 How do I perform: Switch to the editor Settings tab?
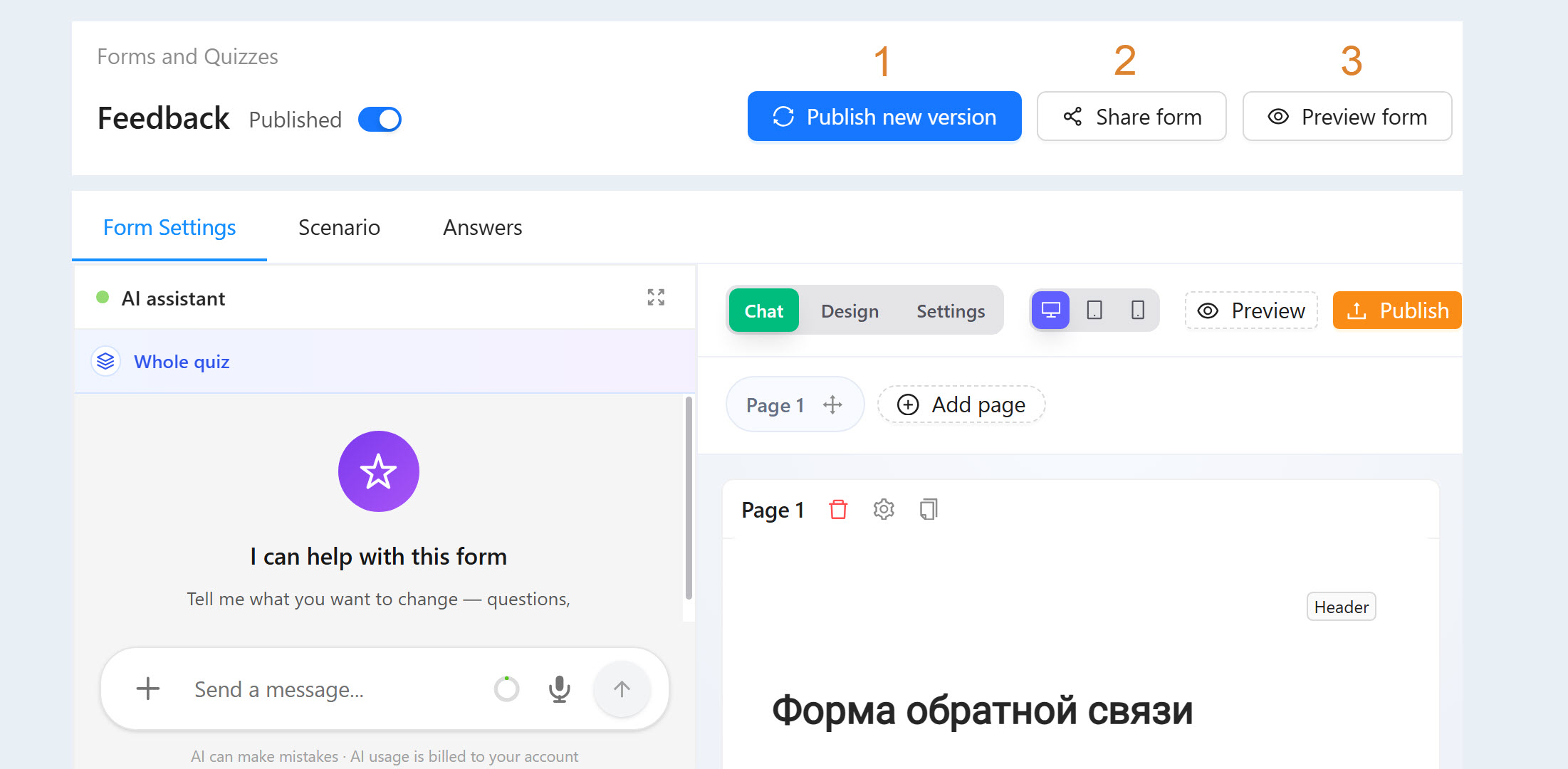(951, 311)
